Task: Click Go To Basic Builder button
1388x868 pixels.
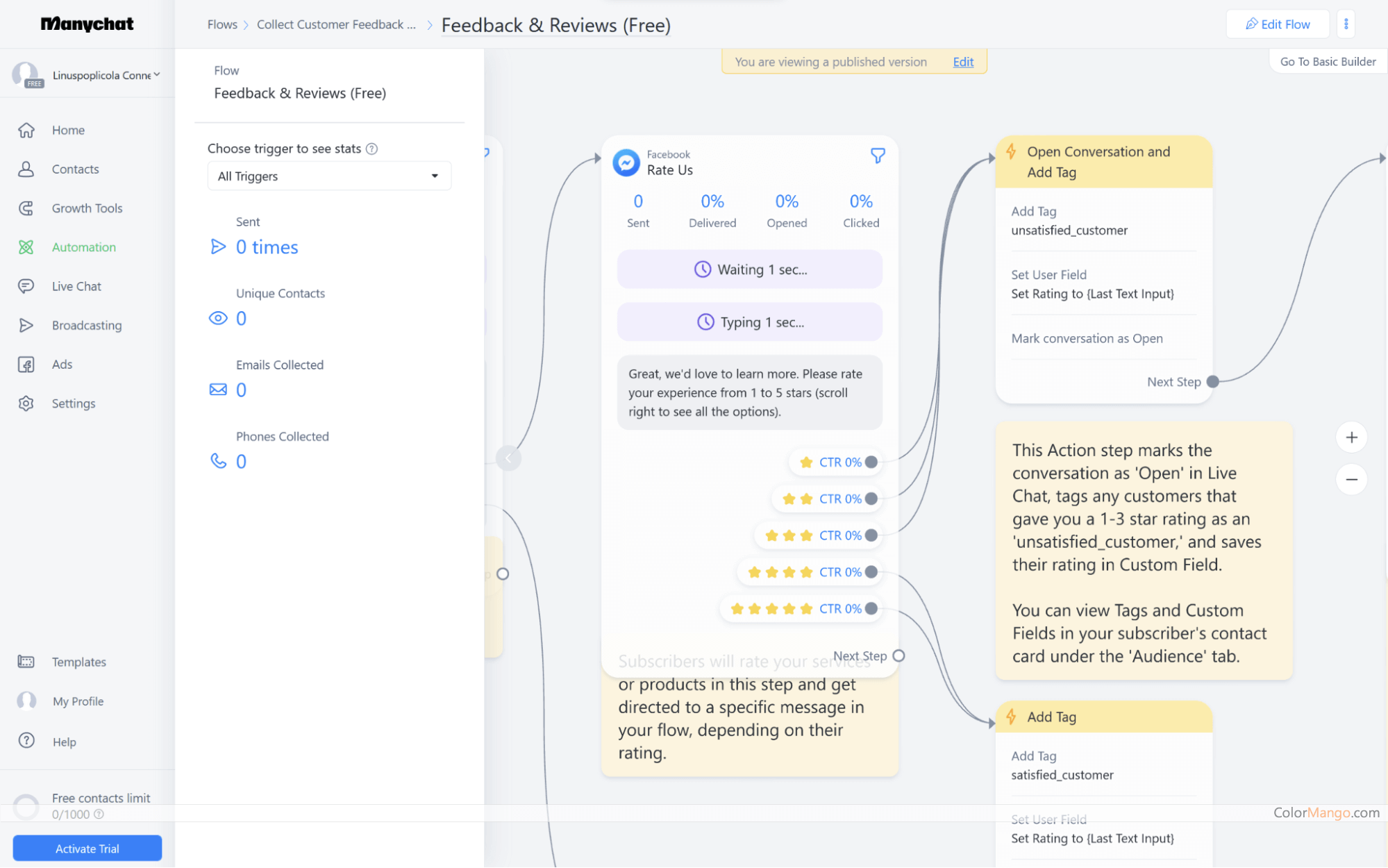Action: [x=1328, y=62]
